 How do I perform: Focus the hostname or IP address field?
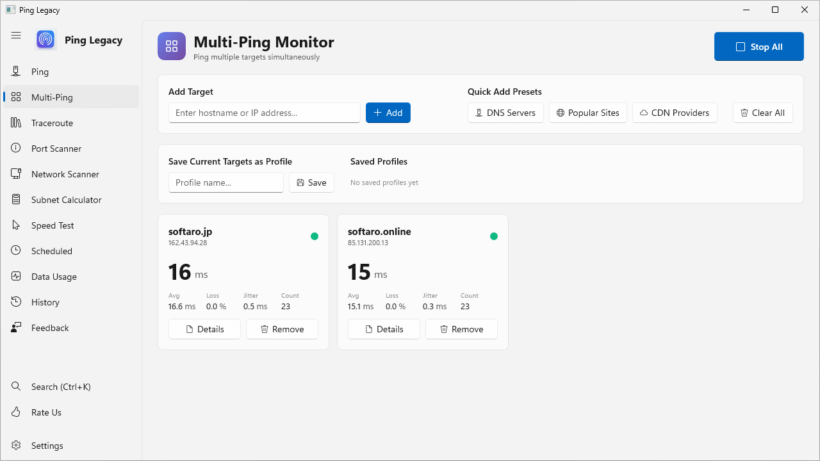pyautogui.click(x=264, y=113)
